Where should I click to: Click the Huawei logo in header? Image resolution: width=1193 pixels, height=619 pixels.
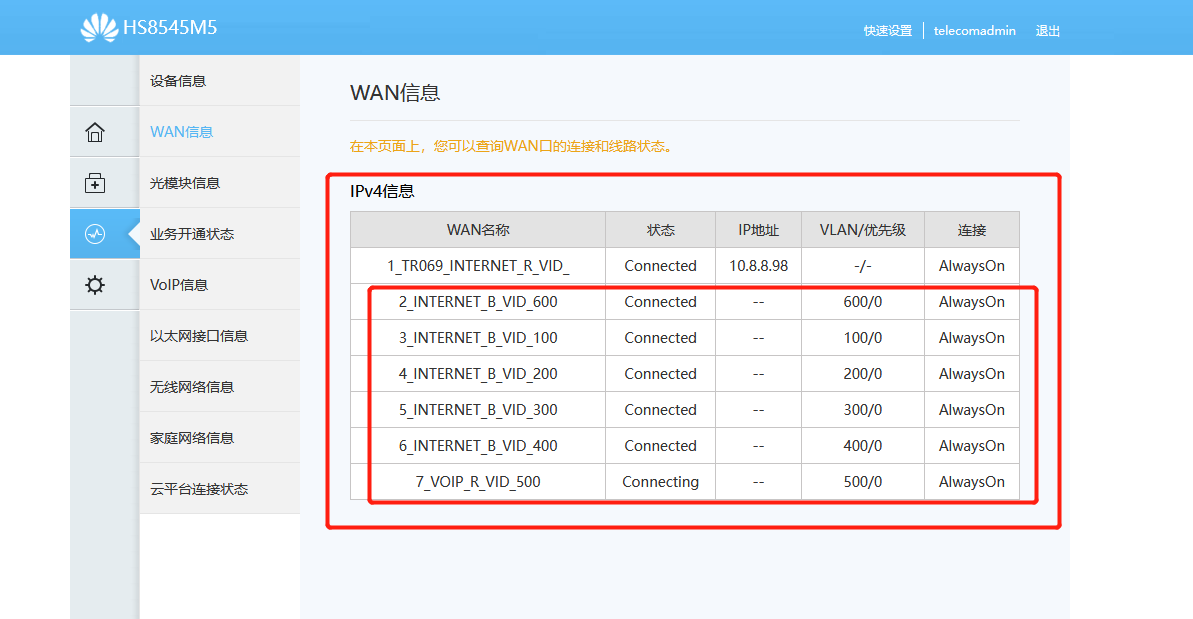click(99, 28)
